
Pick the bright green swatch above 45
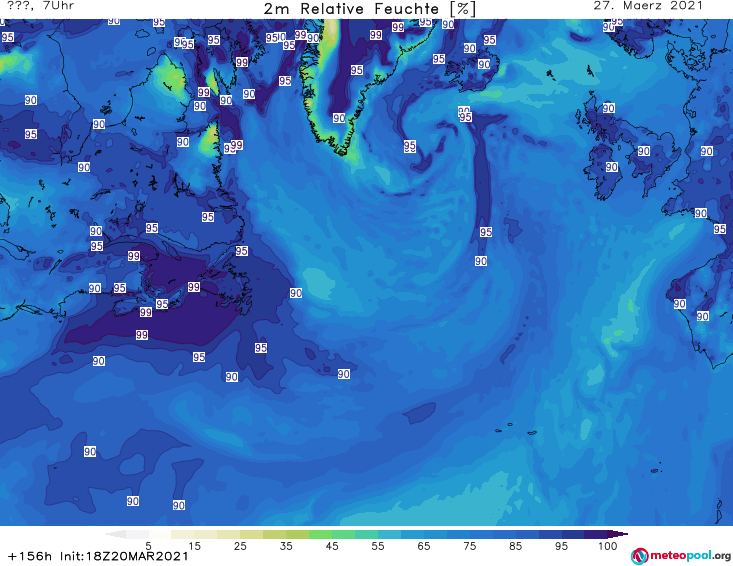(320, 534)
